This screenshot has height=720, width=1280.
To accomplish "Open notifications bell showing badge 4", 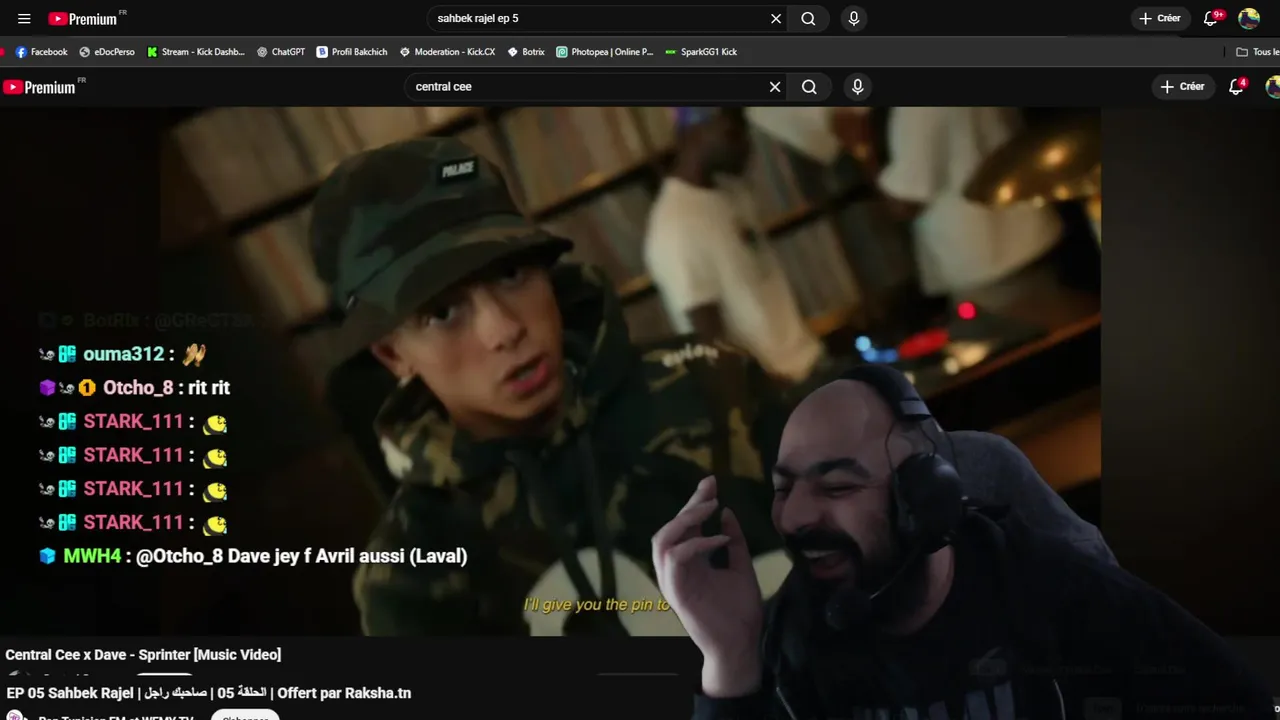I will pyautogui.click(x=1237, y=87).
